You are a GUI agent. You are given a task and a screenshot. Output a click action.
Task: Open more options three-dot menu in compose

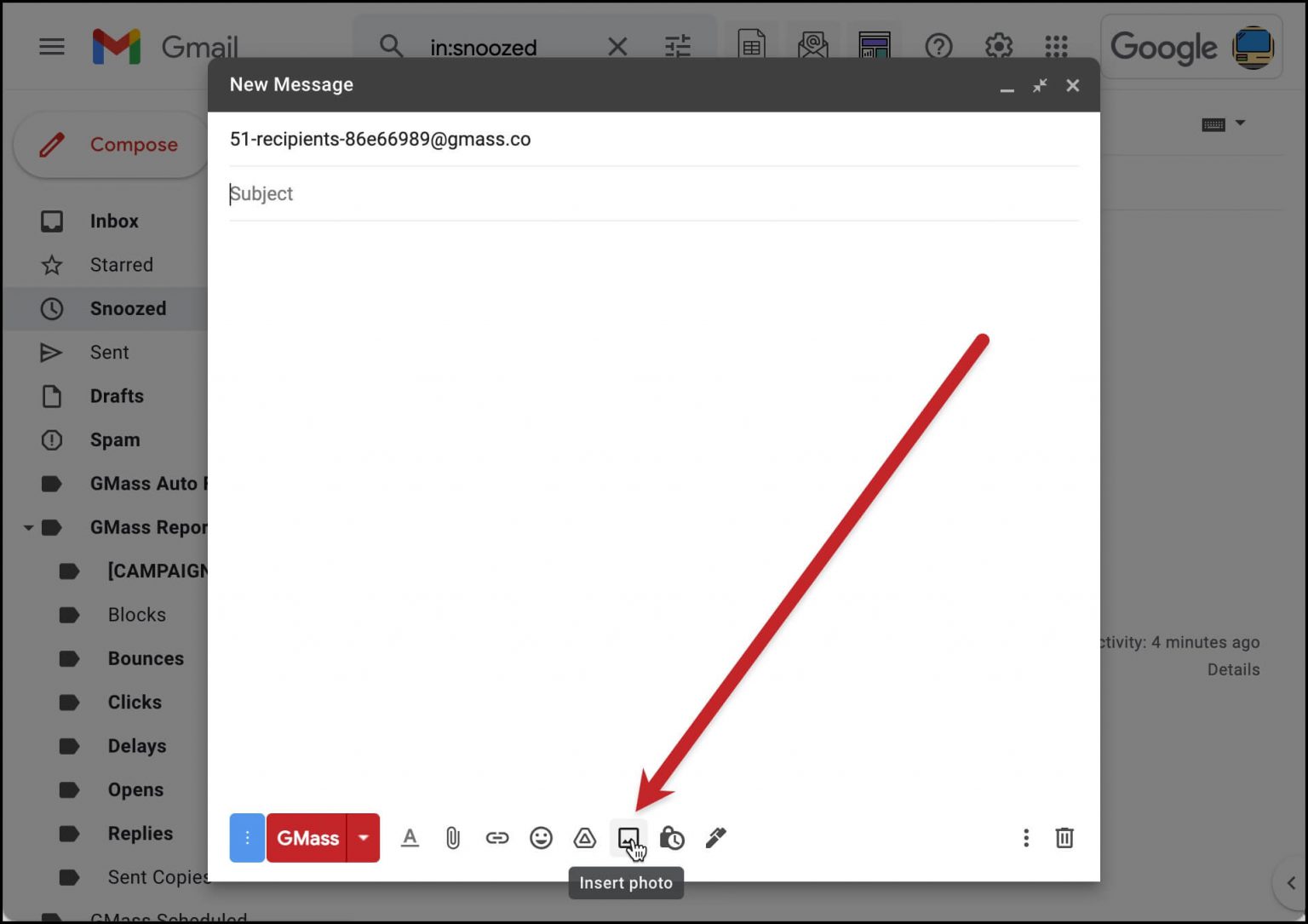pos(1026,838)
